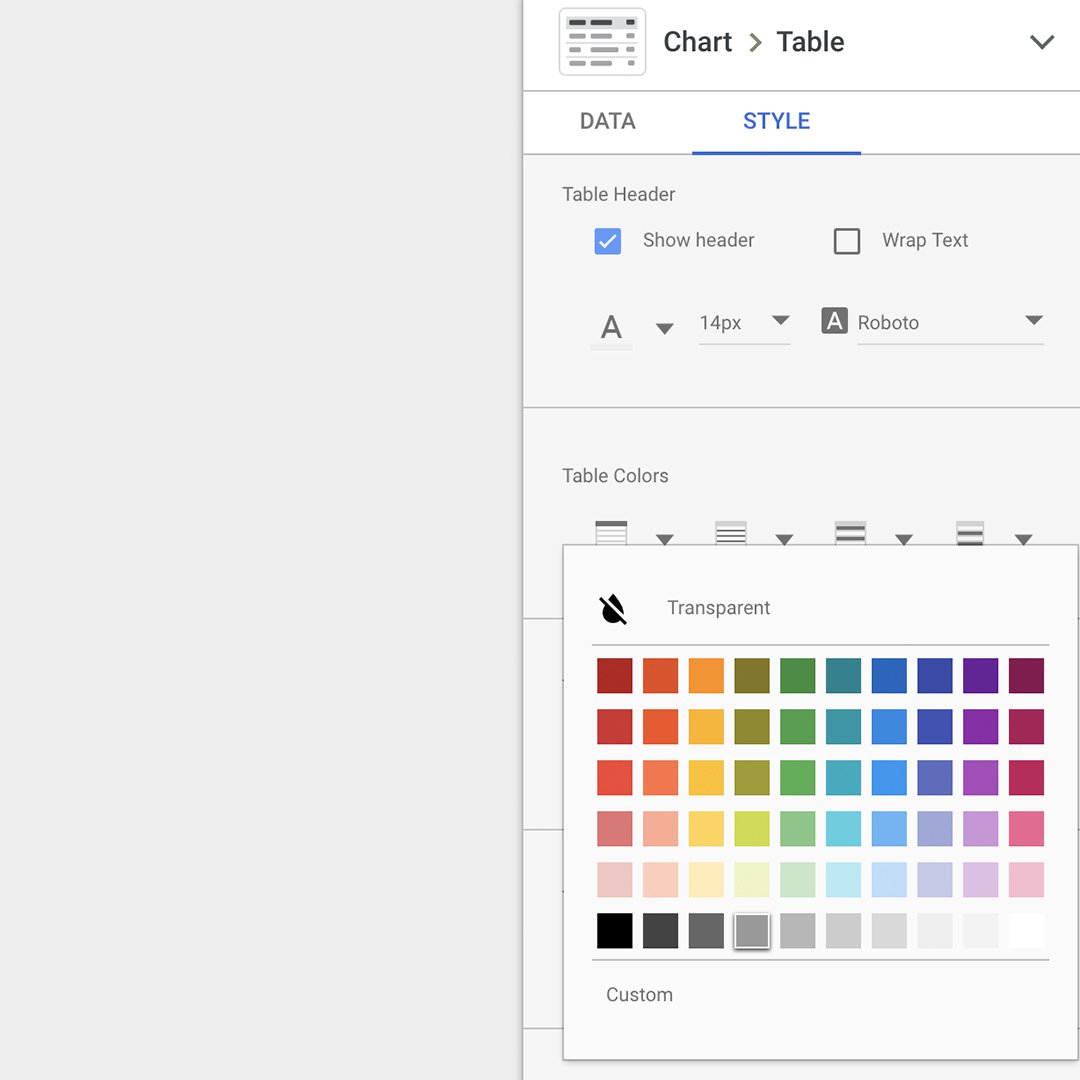Screen dimensions: 1080x1080
Task: Pick the maroon swatch in top row
Action: coord(1026,676)
